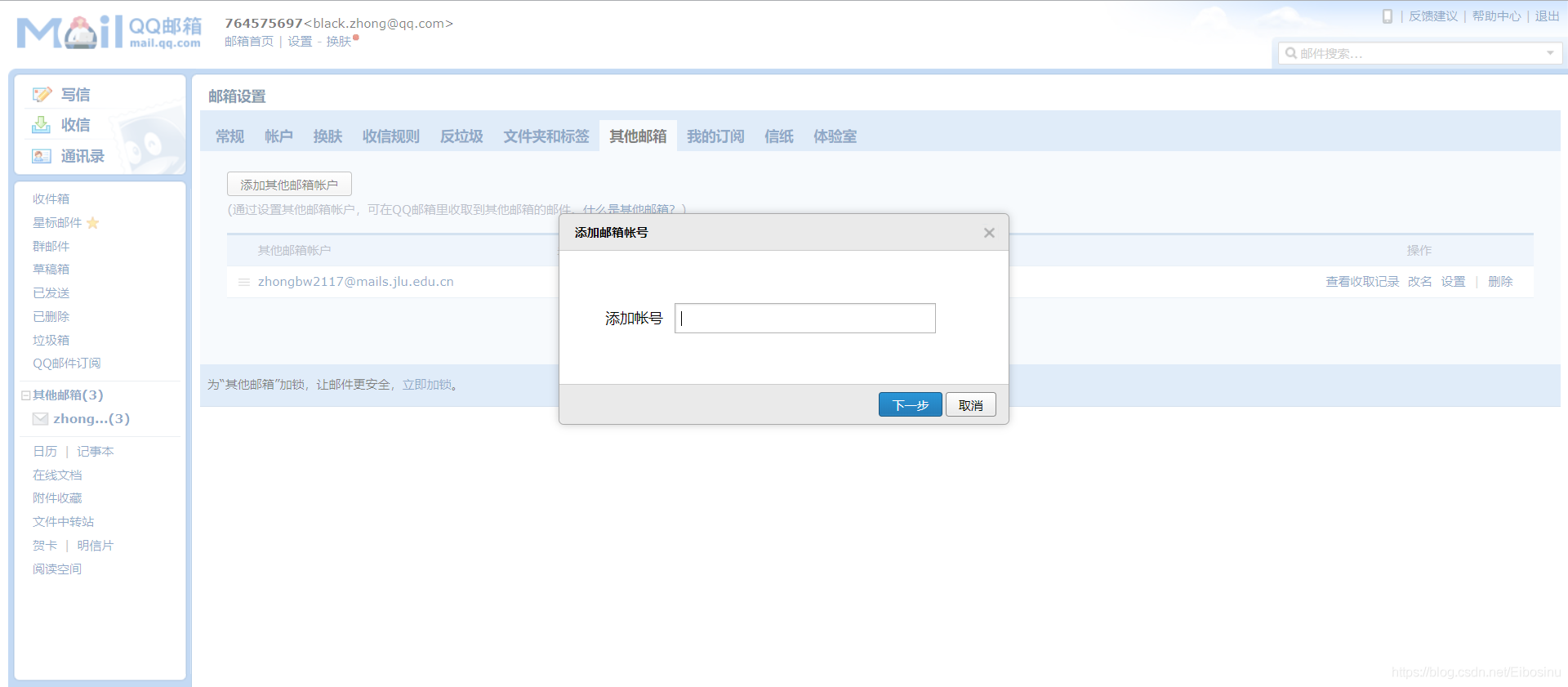The height and width of the screenshot is (687, 1568).
Task: Click the star icon beside 星标邮件
Action: click(92, 223)
